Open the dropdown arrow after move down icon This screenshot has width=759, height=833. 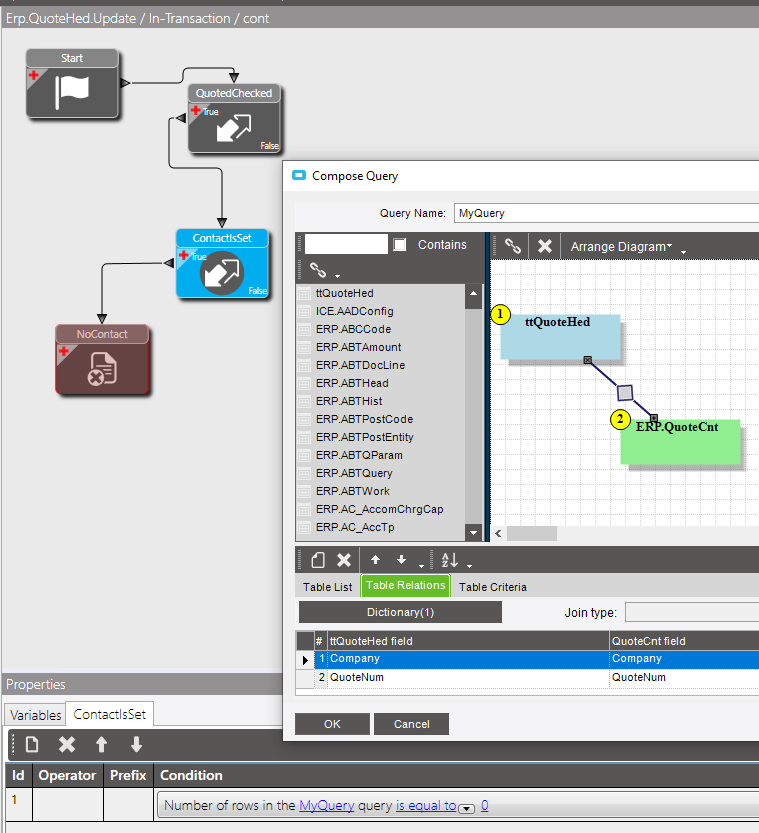(x=421, y=566)
